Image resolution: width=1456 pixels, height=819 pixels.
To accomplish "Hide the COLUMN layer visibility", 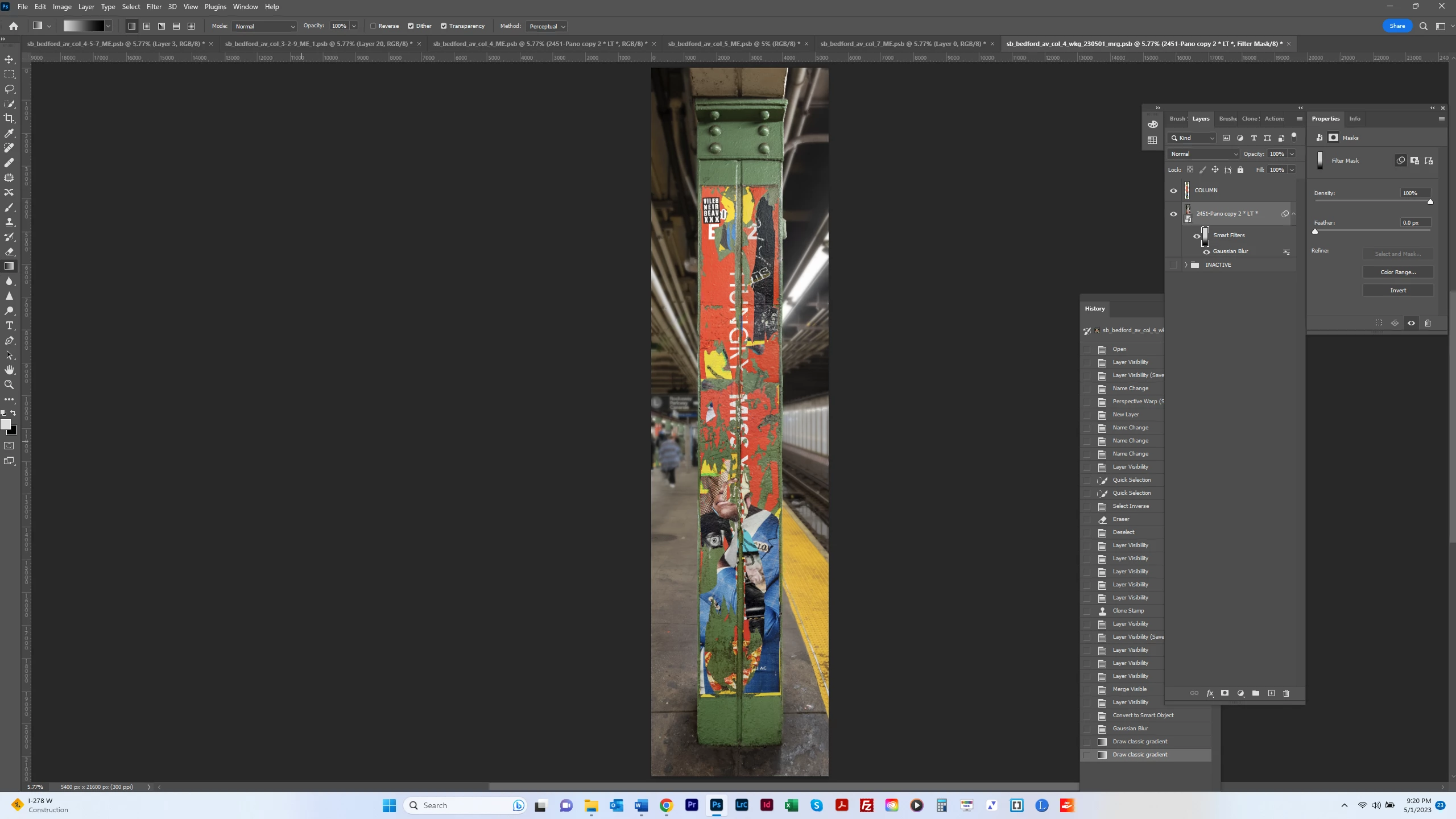I will click(1173, 191).
